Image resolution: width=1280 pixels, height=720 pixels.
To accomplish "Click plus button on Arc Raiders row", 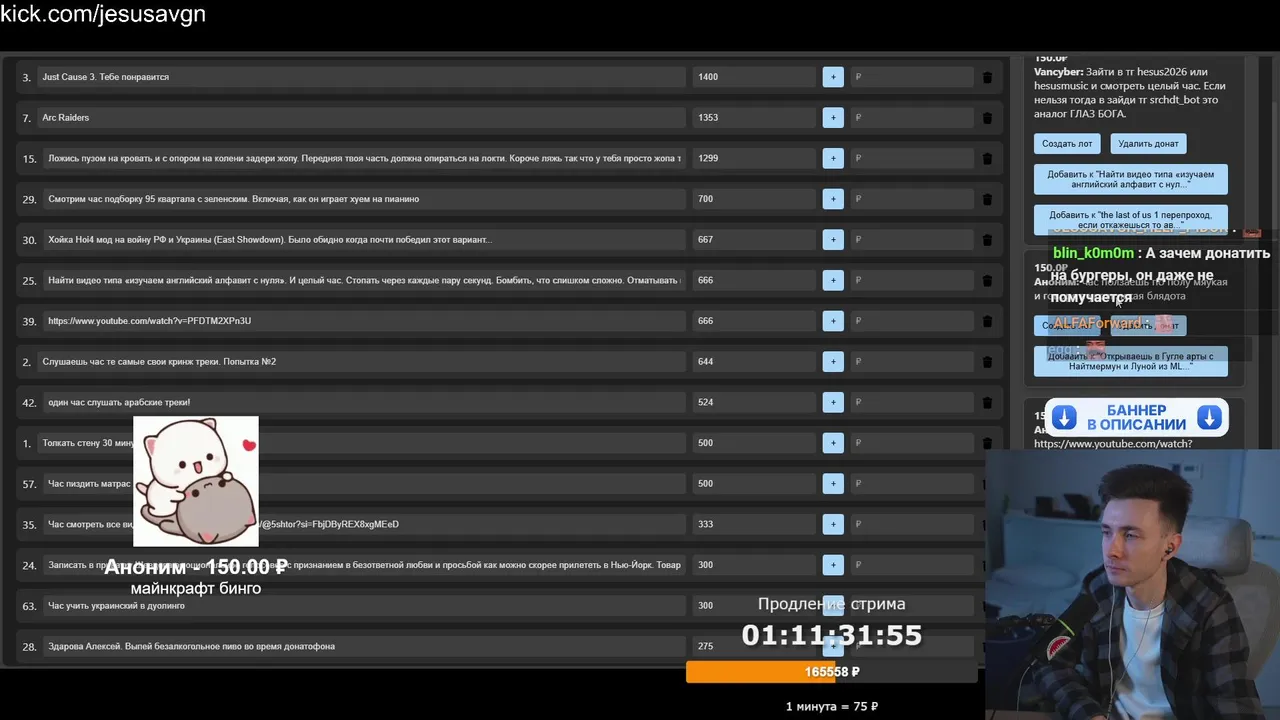I will pos(833,118).
